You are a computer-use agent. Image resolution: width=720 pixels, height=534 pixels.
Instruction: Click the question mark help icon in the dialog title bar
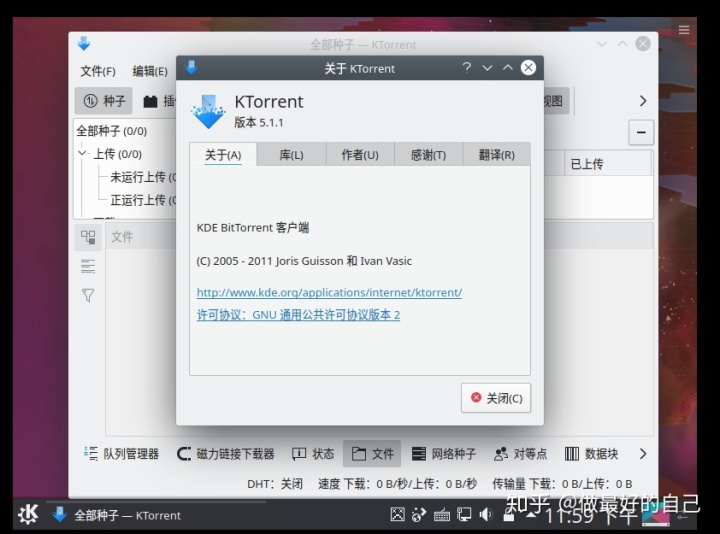[467, 68]
